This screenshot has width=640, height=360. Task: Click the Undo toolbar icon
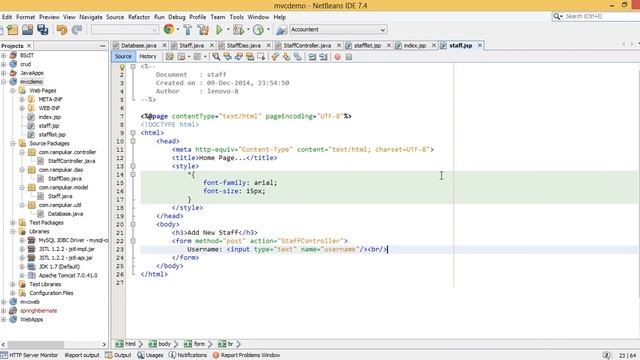pyautogui.click(x=62, y=30)
